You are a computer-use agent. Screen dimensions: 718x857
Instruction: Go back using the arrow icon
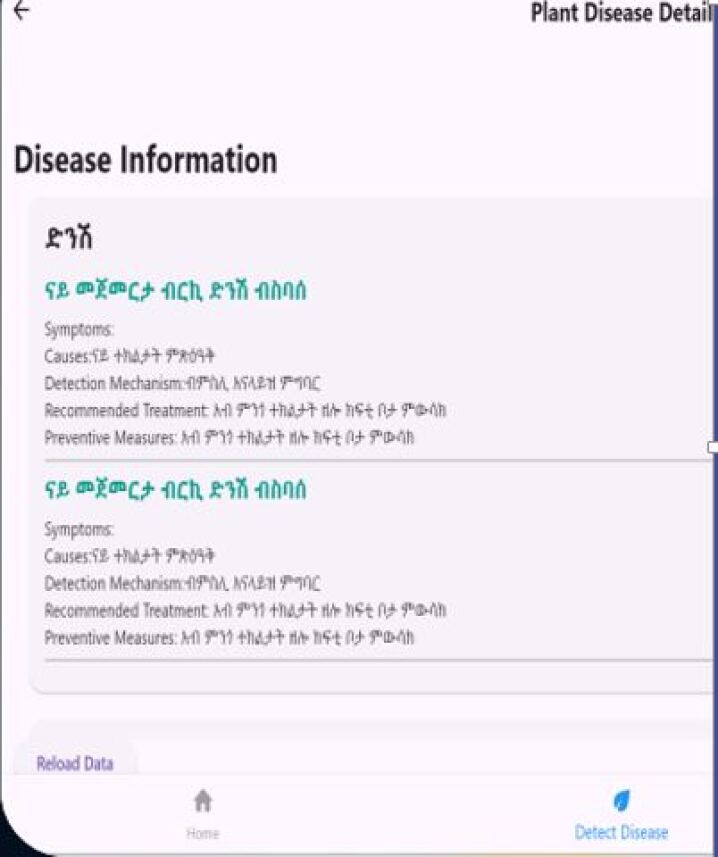21,11
